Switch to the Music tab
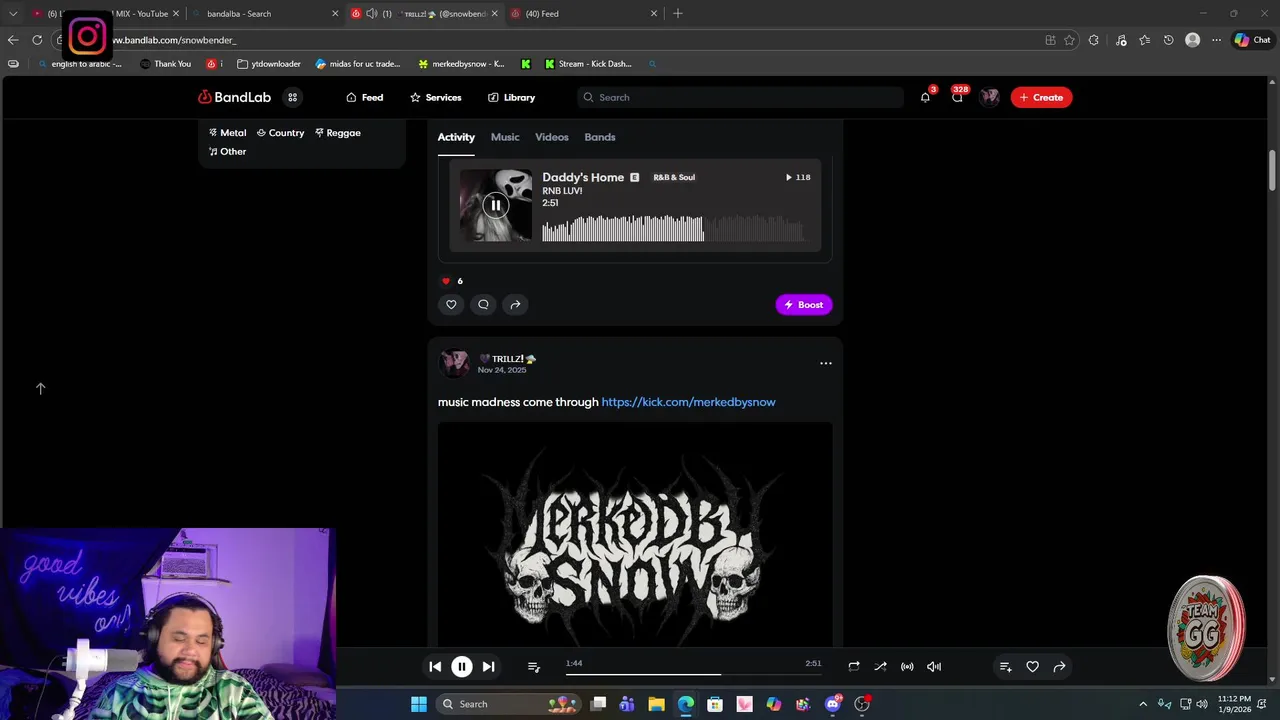The height and width of the screenshot is (720, 1280). click(505, 137)
